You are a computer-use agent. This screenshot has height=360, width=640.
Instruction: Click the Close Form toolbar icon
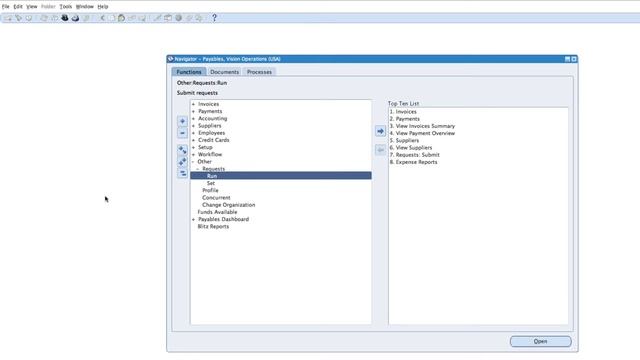pos(86,18)
